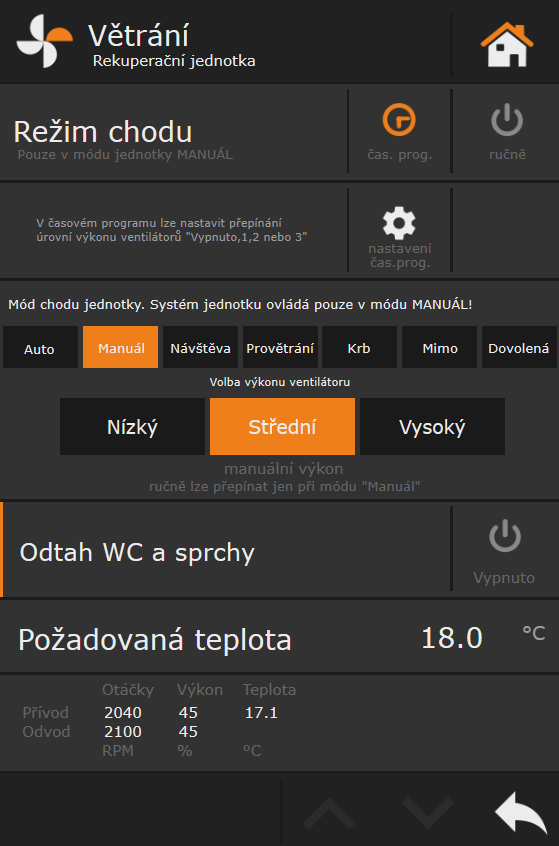Select the Mimo mode
This screenshot has width=559, height=846.
(x=439, y=347)
